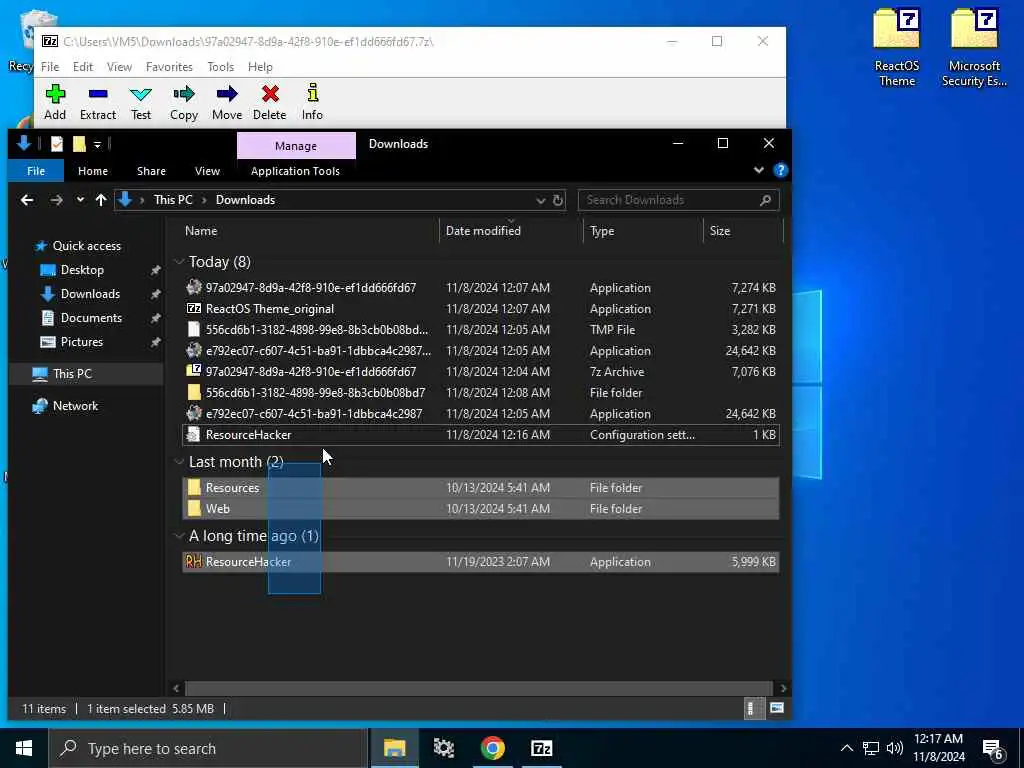Open the File tab in Explorer ribbon

[x=36, y=171]
